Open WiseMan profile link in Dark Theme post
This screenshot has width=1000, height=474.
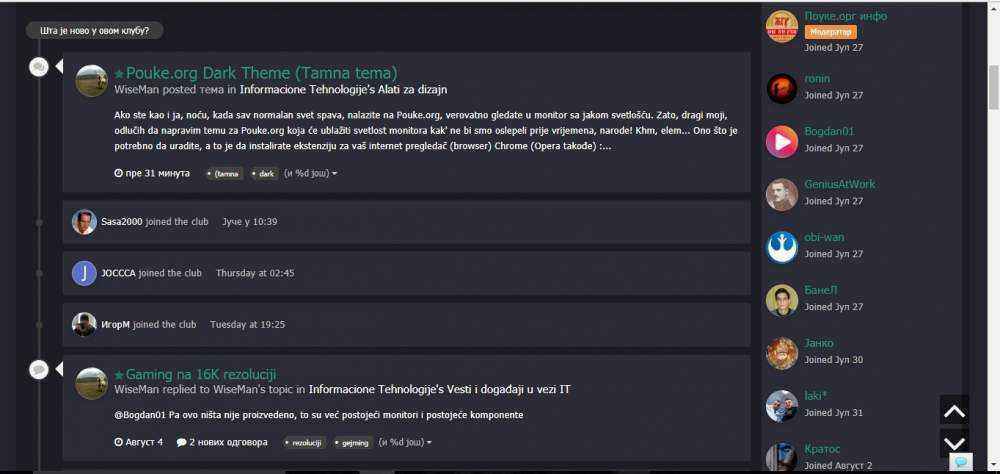(x=136, y=90)
